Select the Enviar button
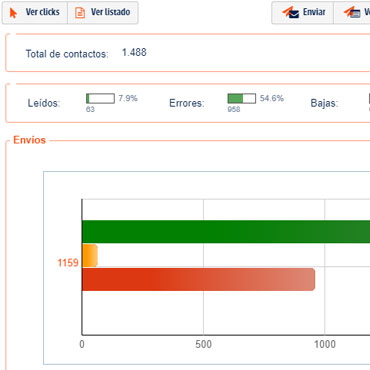The image size is (370, 370). [x=303, y=13]
